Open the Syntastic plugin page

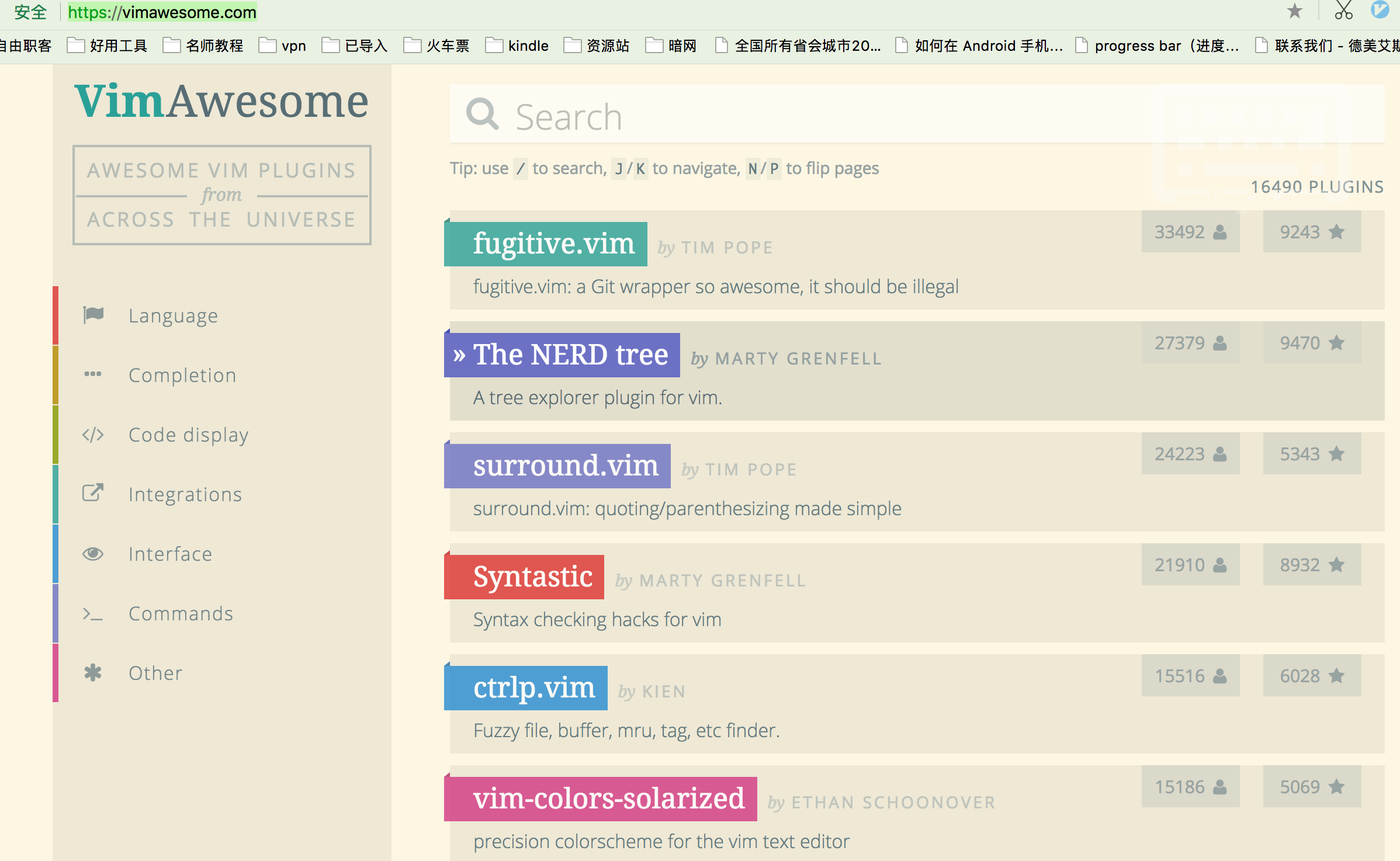524,577
